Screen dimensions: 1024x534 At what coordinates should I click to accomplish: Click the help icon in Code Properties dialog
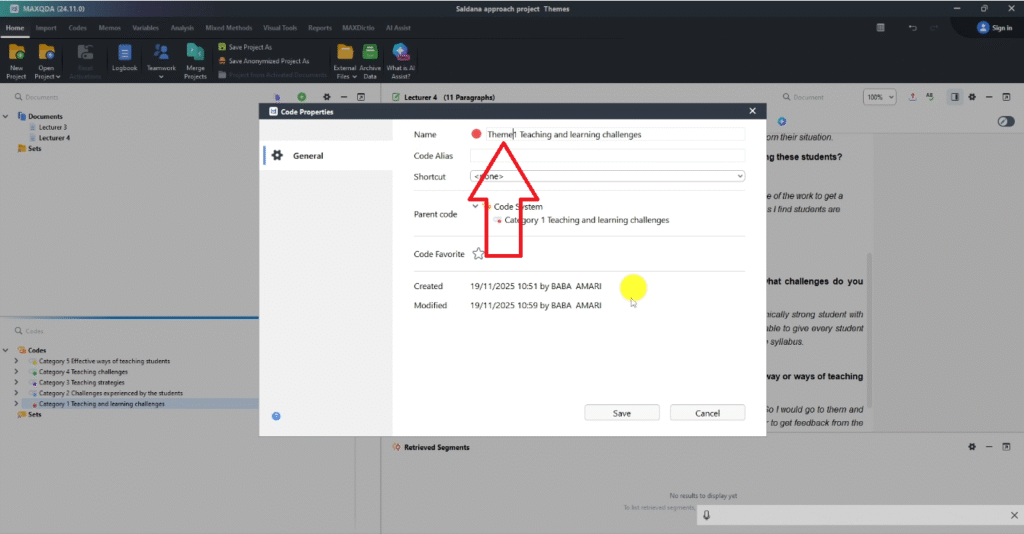[276, 416]
